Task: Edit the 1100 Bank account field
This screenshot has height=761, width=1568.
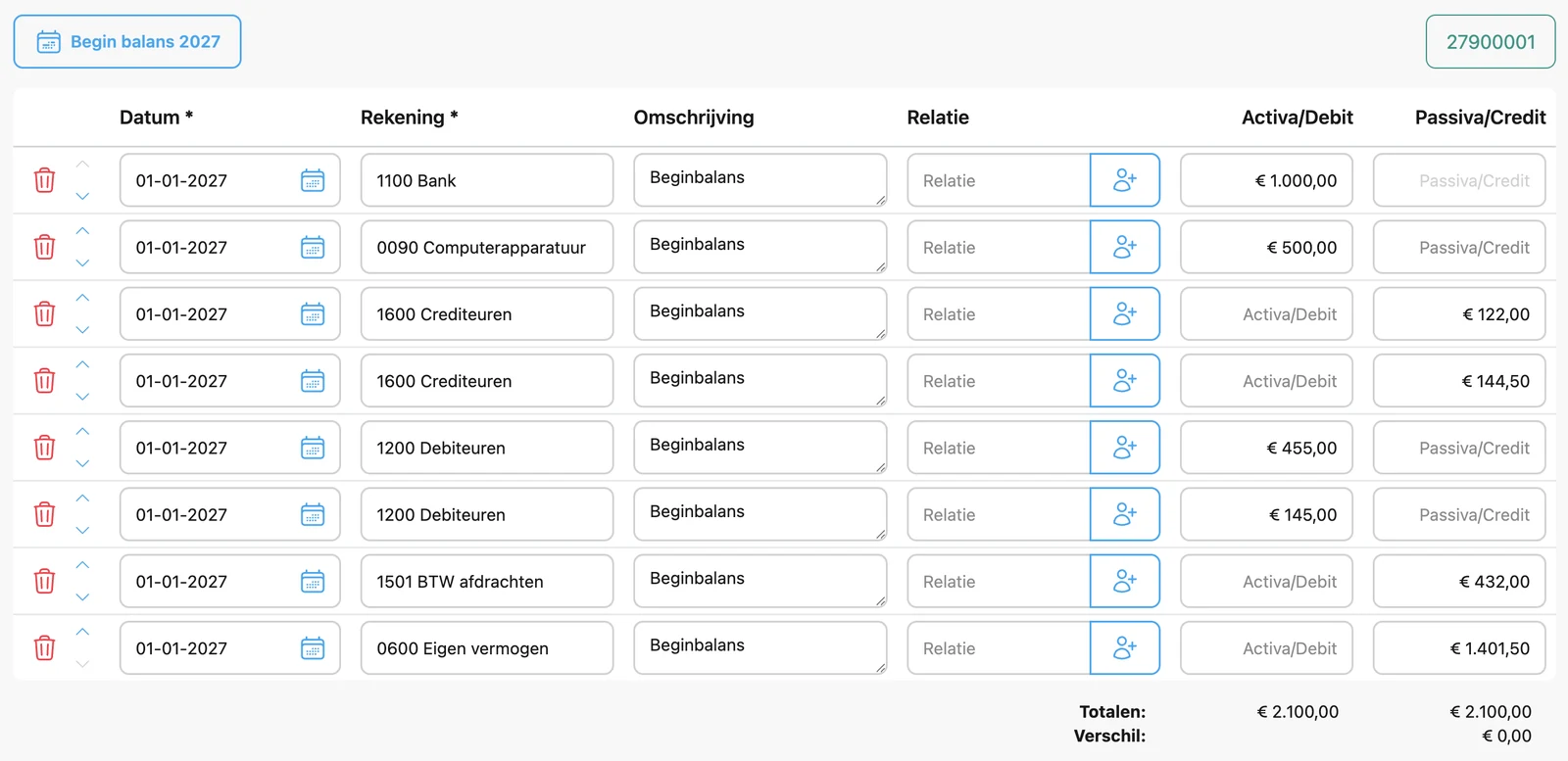Action: [x=487, y=180]
